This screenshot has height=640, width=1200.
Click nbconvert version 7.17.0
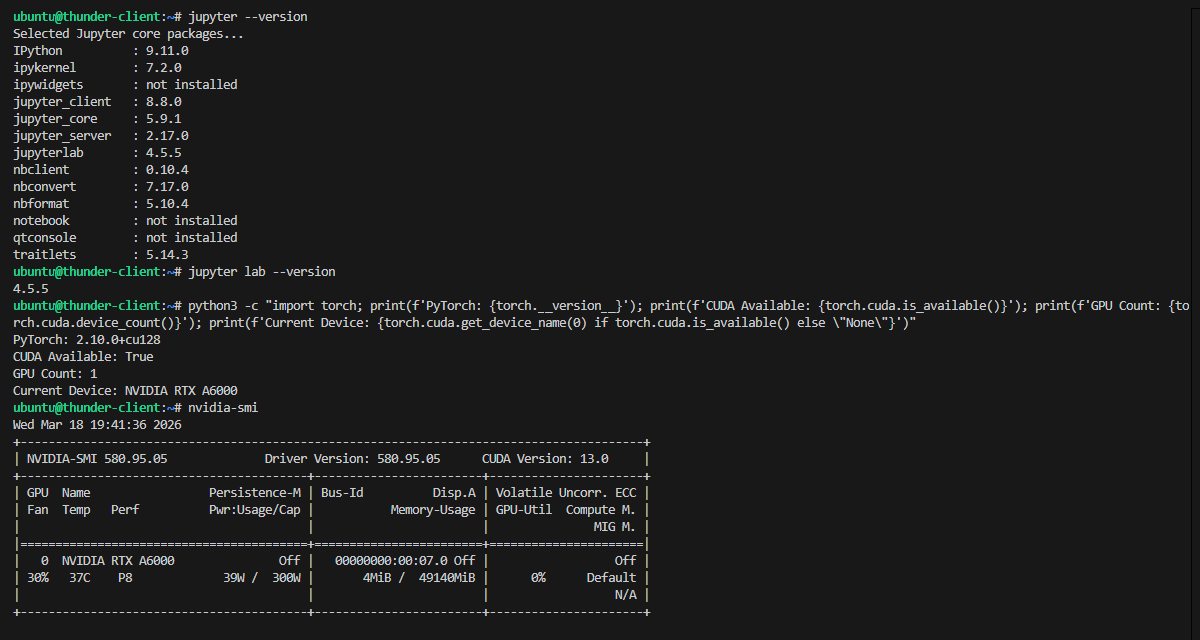point(167,187)
